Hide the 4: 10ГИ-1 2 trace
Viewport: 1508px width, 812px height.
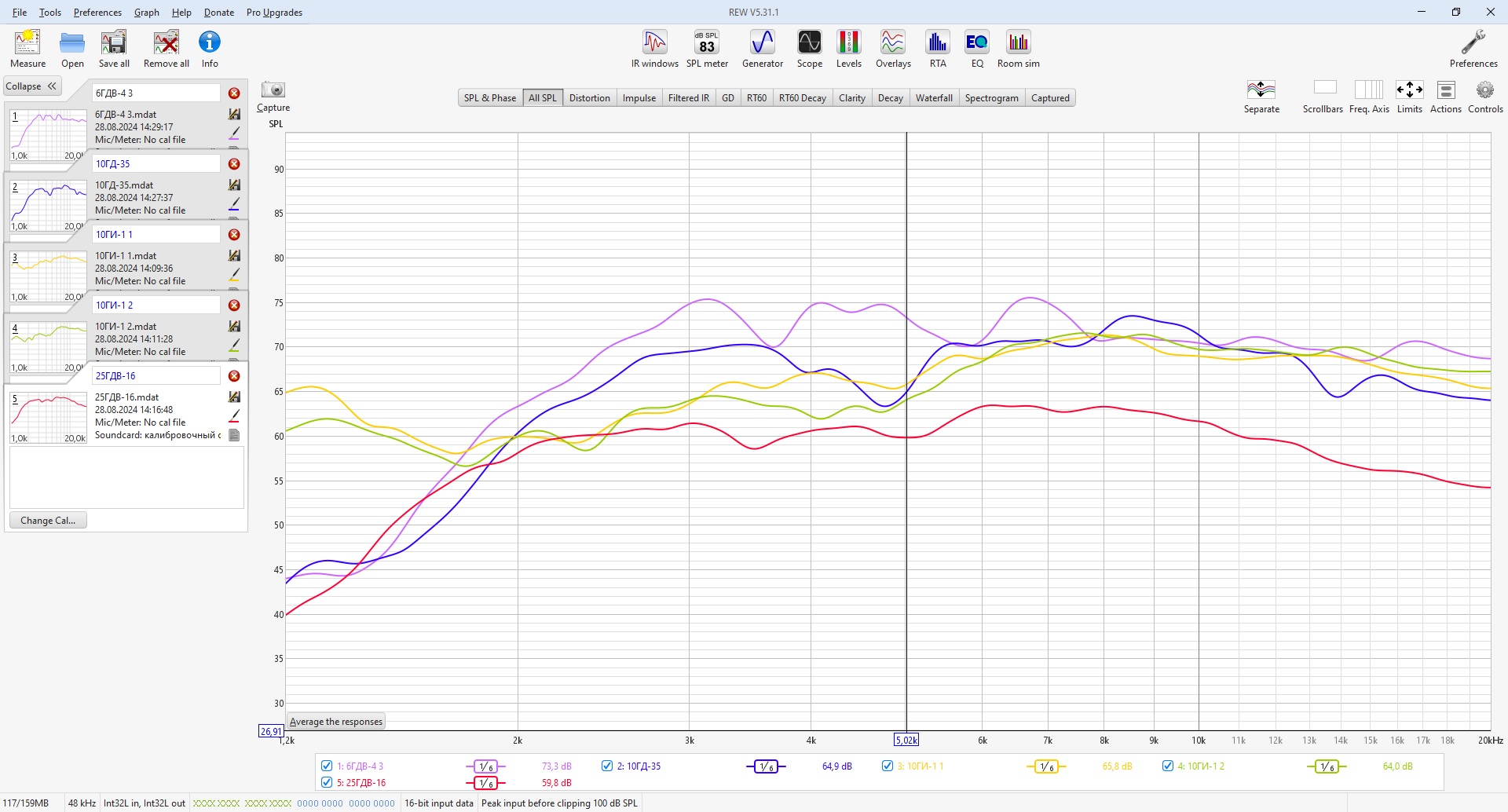pyautogui.click(x=1168, y=766)
